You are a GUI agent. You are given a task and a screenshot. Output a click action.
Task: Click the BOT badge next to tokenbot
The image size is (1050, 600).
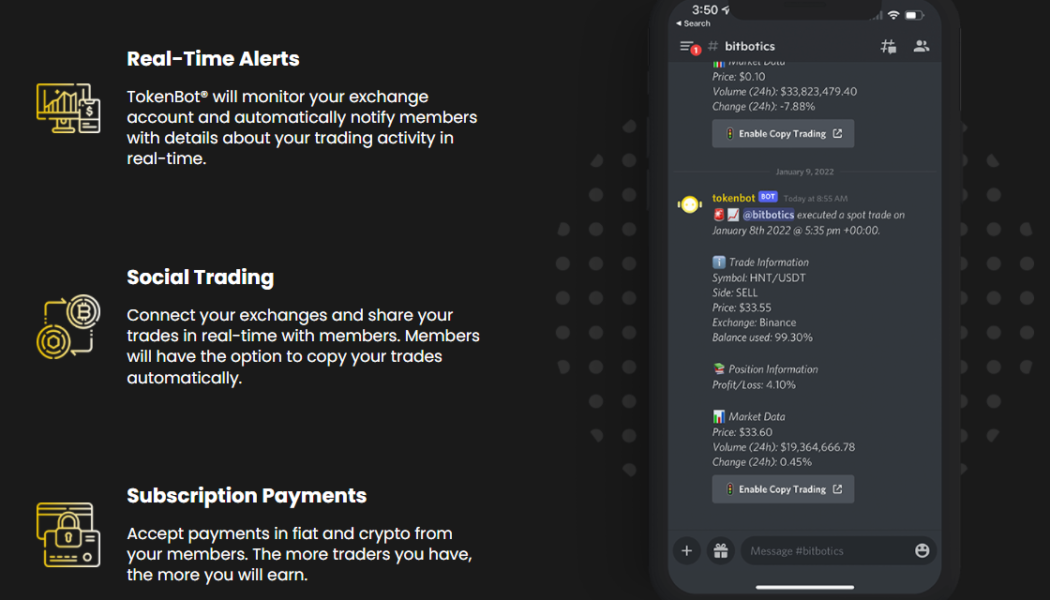(768, 197)
